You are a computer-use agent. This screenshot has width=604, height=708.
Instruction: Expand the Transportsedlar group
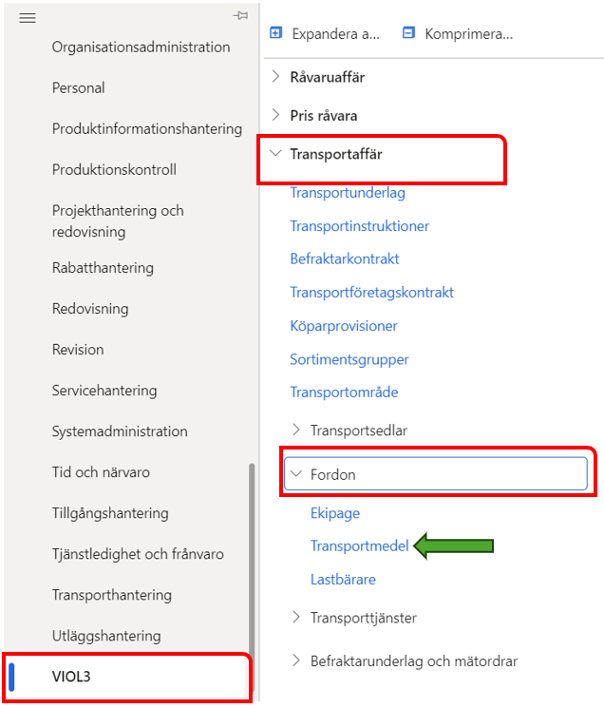[296, 429]
